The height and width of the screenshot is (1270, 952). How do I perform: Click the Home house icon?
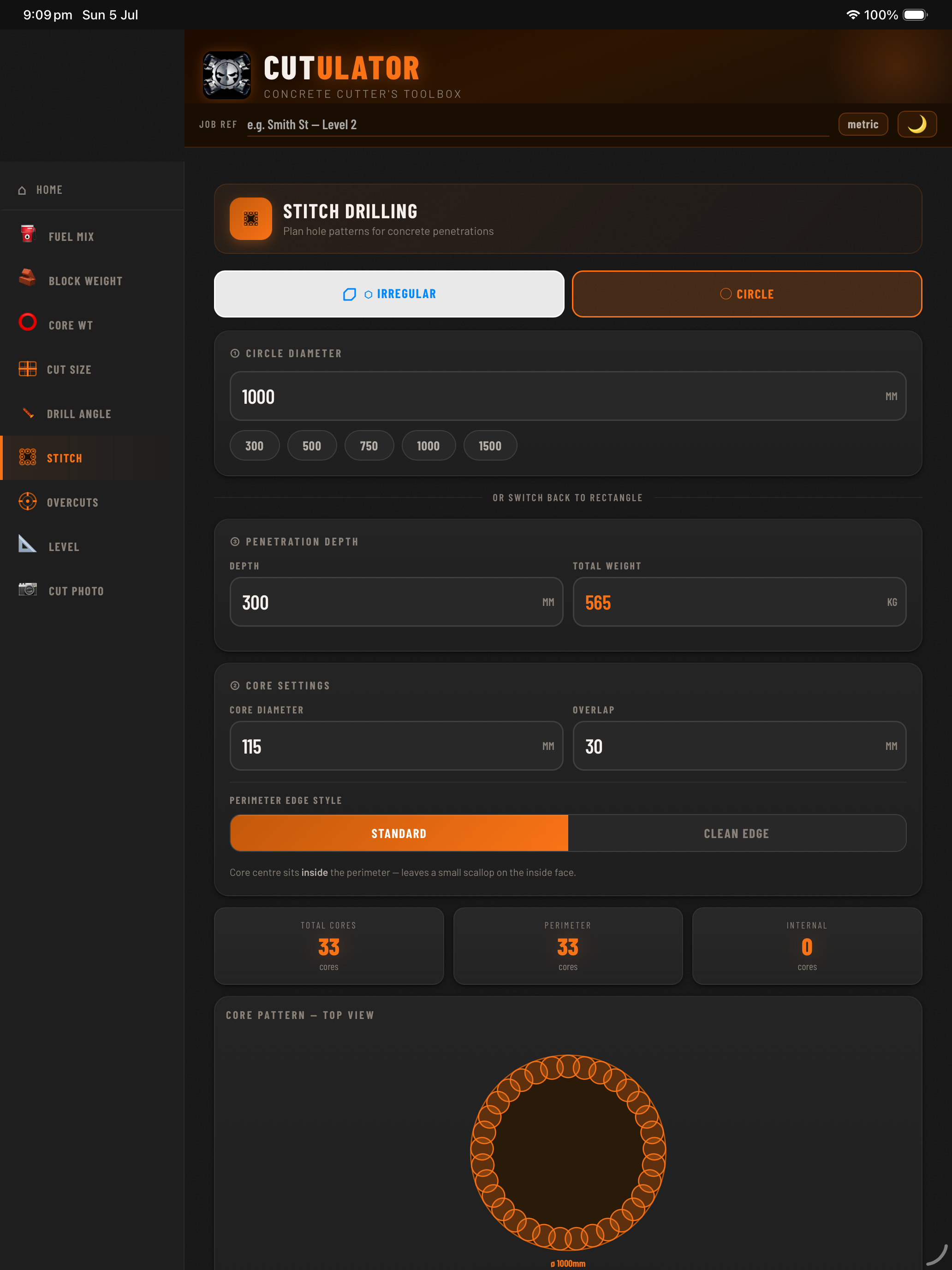click(x=22, y=190)
